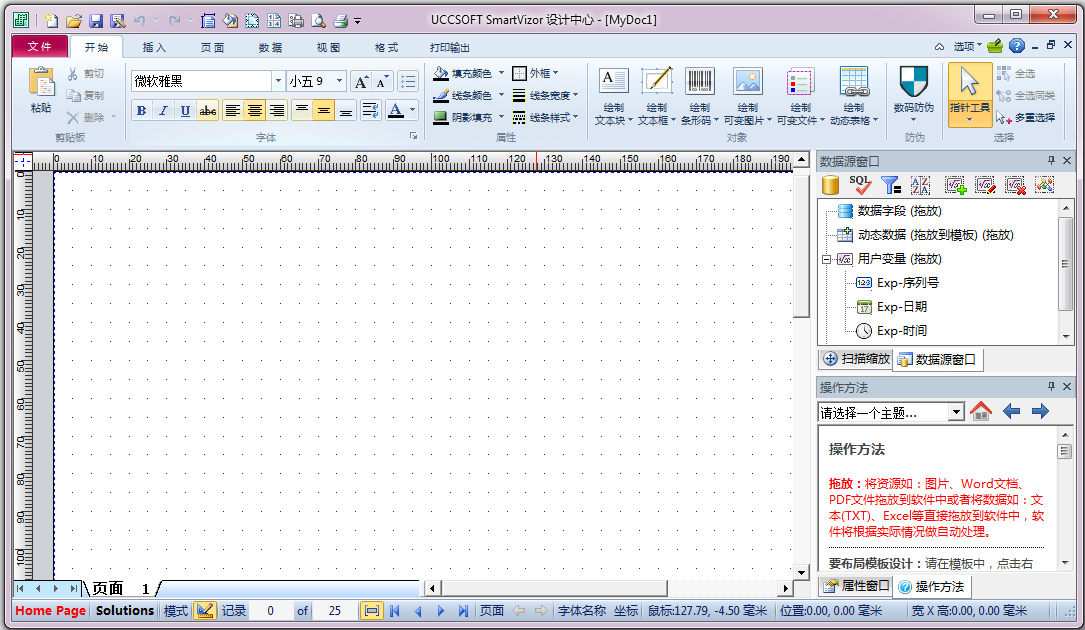Viewport: 1085px width, 630px height.
Task: Open shadow fill (阴影填充) dropdown
Action: 502,117
